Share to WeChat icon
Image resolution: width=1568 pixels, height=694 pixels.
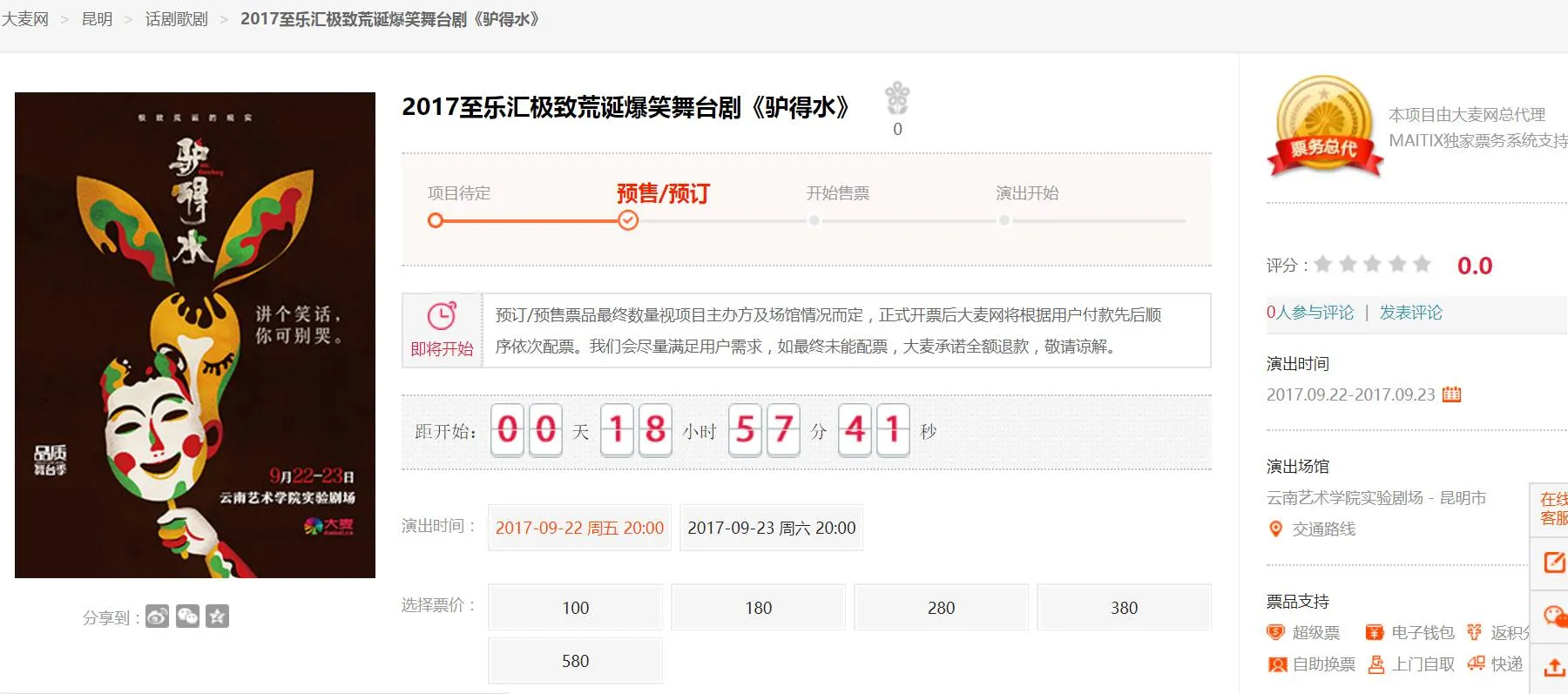tap(187, 617)
